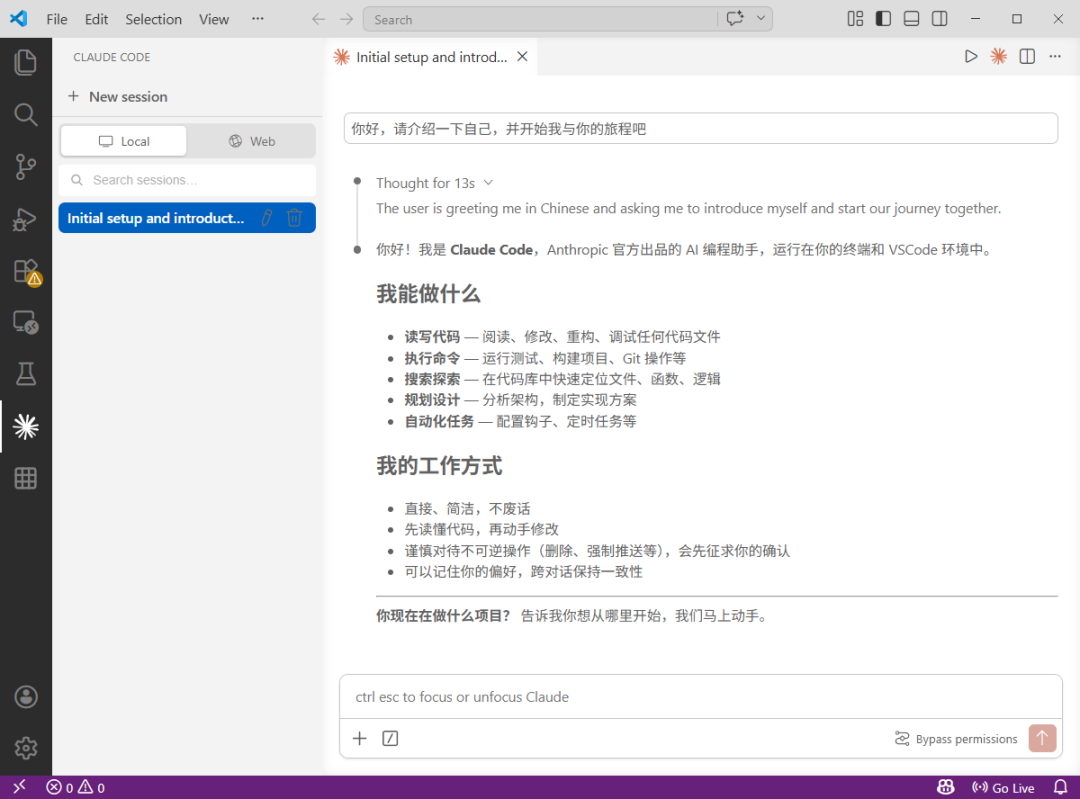Viewport: 1080px width, 799px height.
Task: Focus the Claude chat message input
Action: 700,697
